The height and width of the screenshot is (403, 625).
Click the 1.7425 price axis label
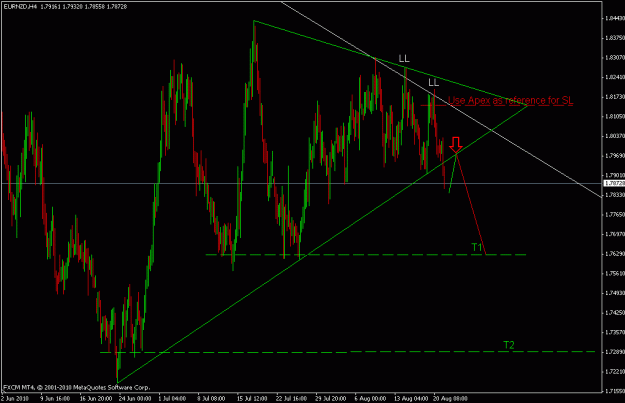pos(615,313)
